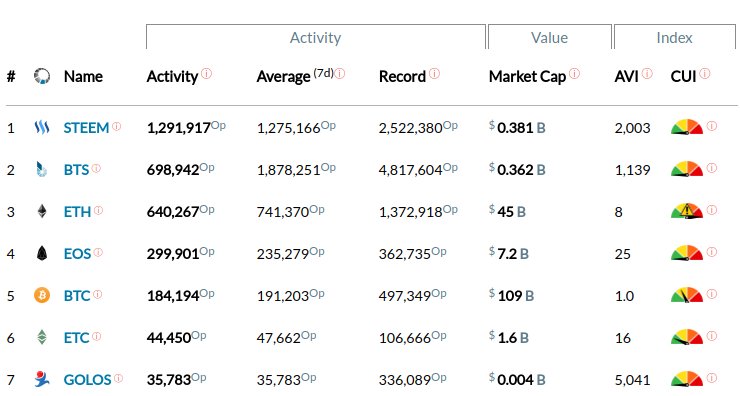
Task: Sort by the Activity column header
Action: click(172, 76)
